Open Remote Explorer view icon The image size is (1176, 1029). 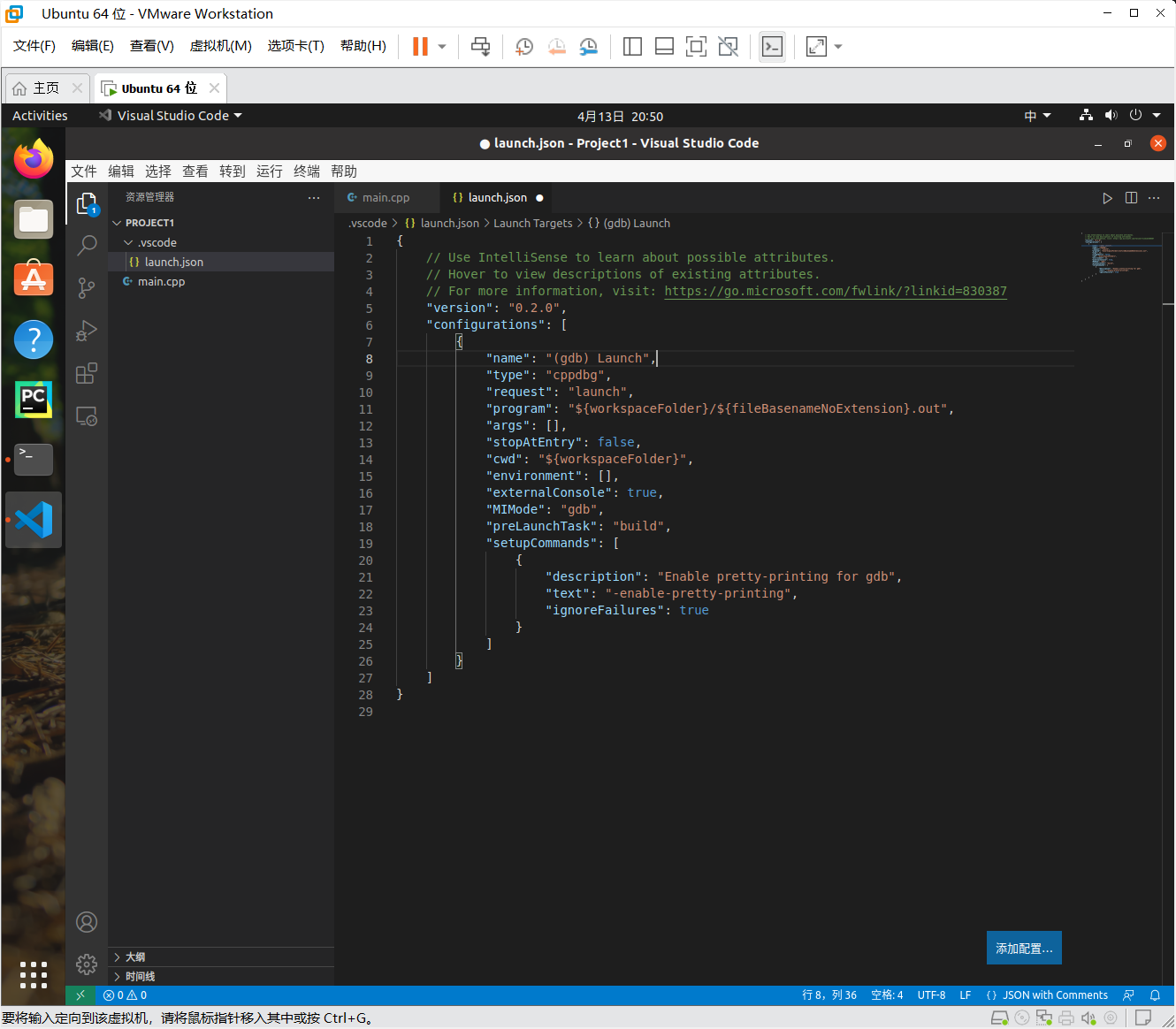tap(87, 415)
